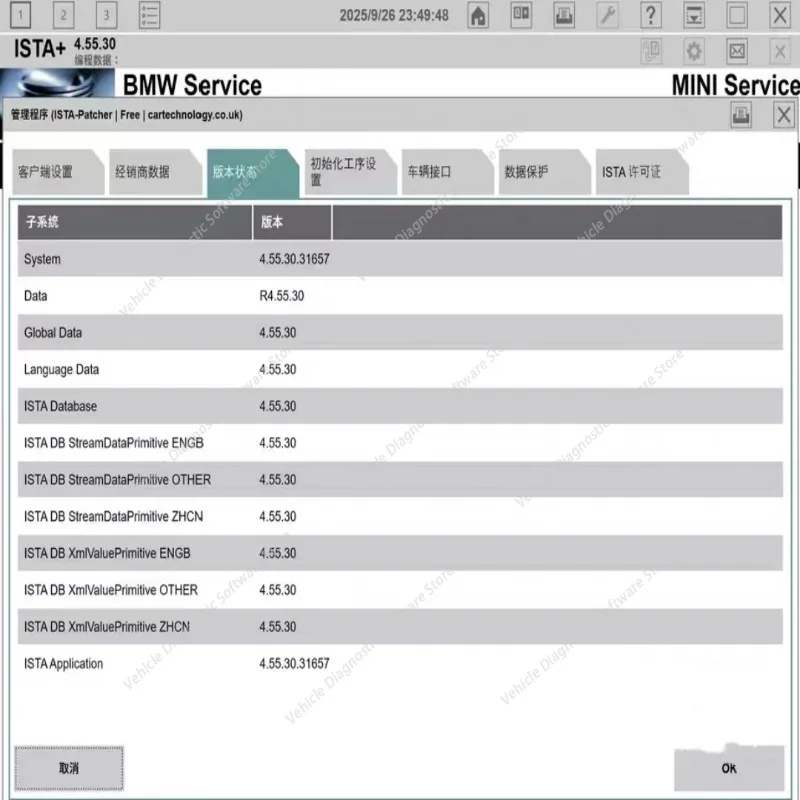Open help question mark icon
Viewport: 800px width, 800px height.
coord(651,15)
